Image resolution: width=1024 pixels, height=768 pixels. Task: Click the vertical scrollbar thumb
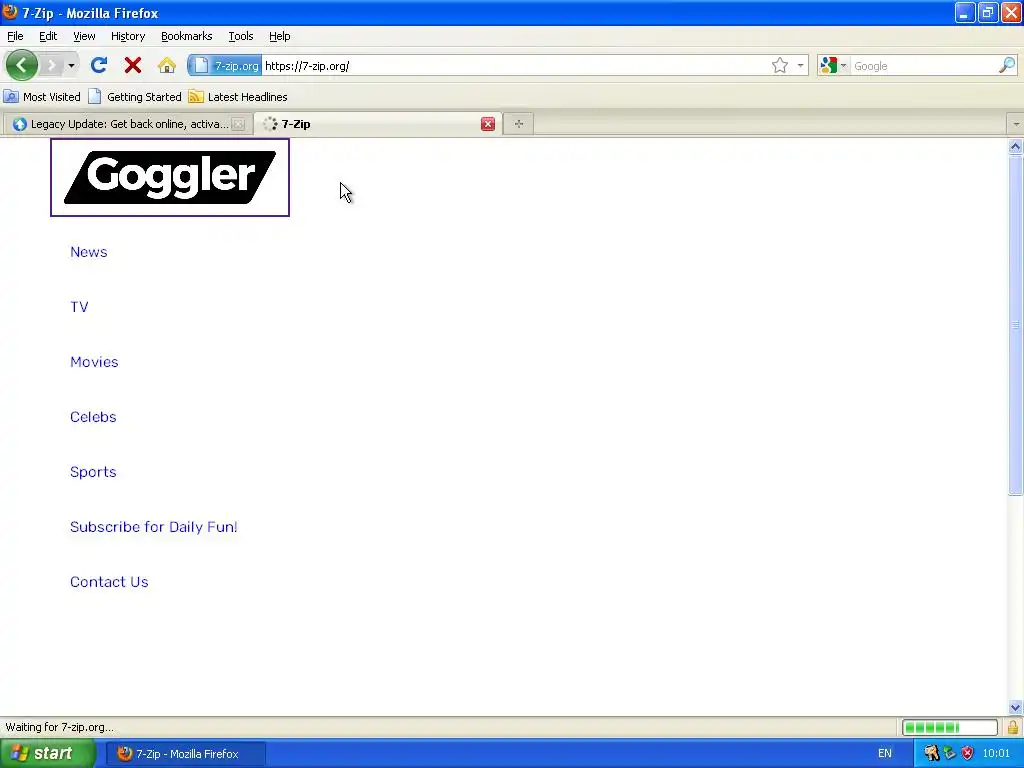[x=1015, y=325]
